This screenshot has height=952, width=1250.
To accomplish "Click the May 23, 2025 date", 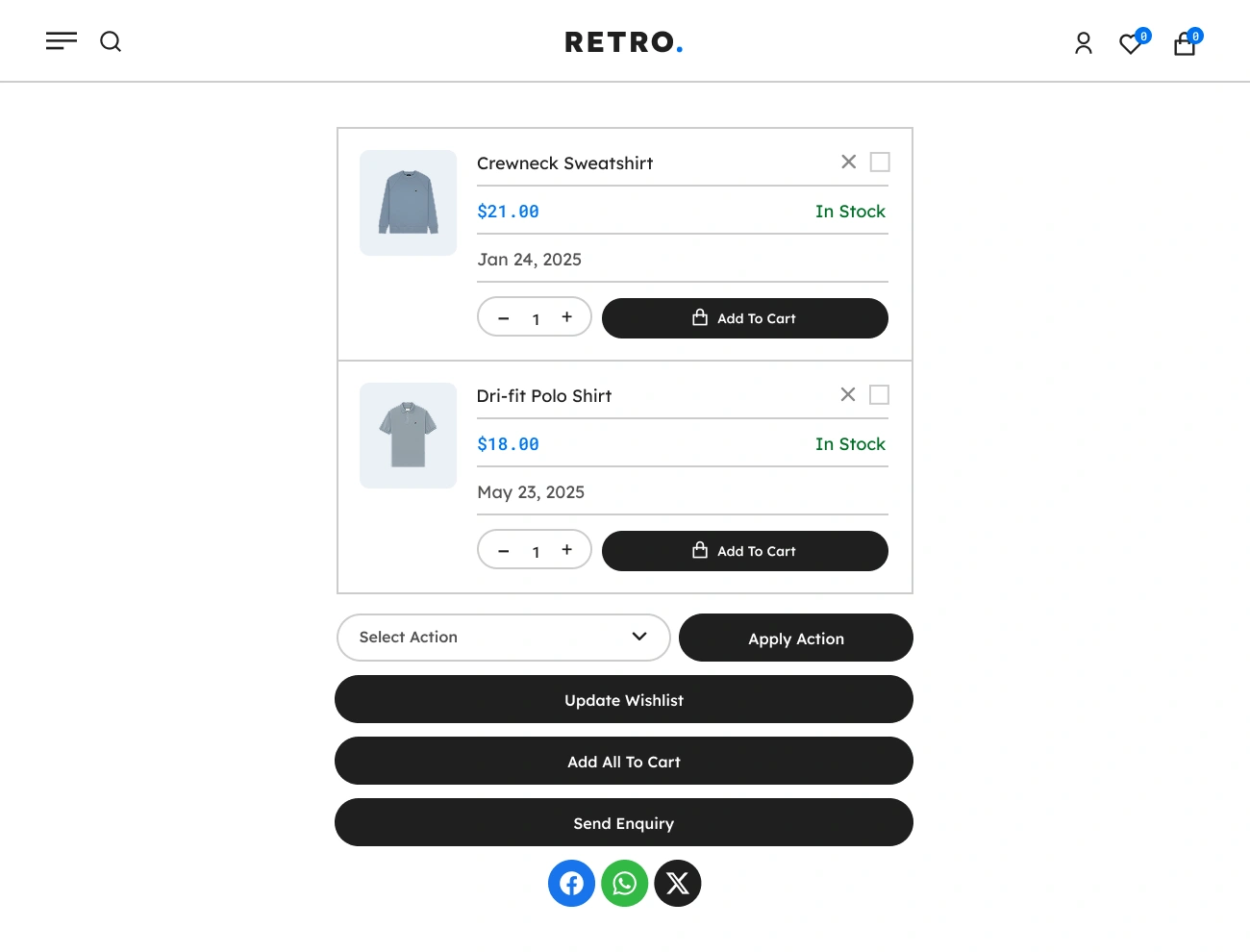I will (x=531, y=492).
